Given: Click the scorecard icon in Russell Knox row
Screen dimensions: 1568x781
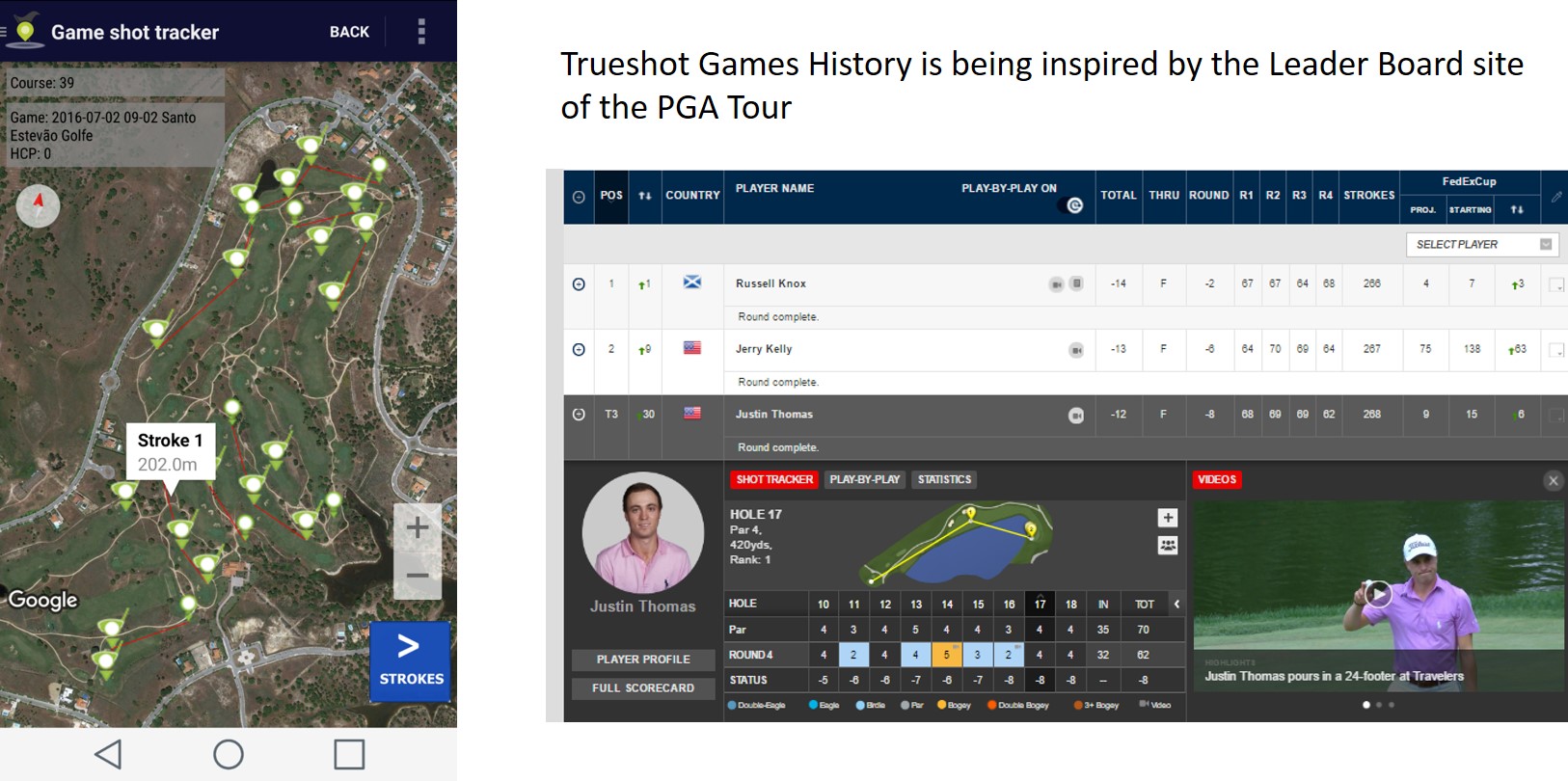Looking at the screenshot, I should click(x=1077, y=283).
